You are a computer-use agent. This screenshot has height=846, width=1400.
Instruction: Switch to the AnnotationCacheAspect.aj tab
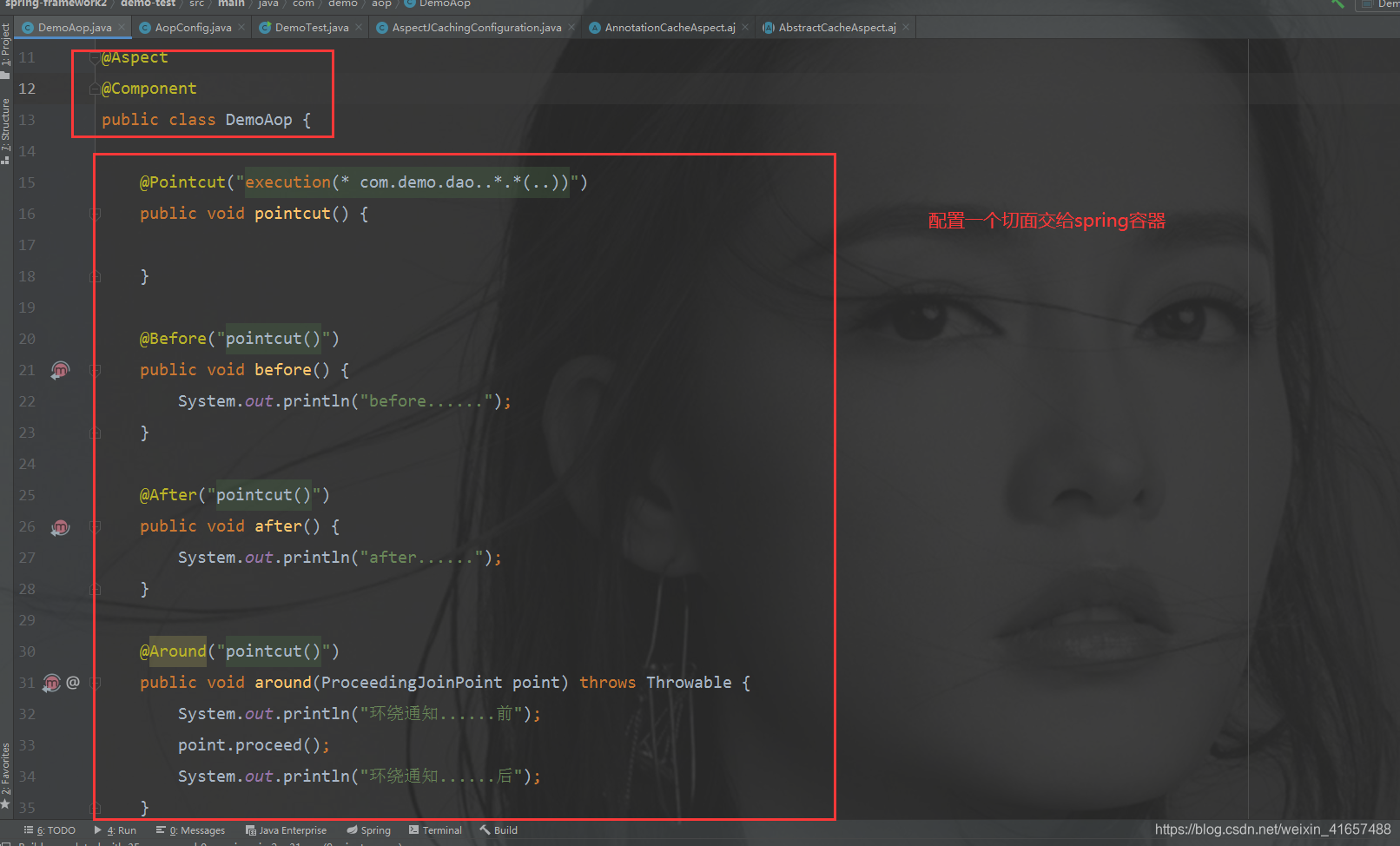670,28
